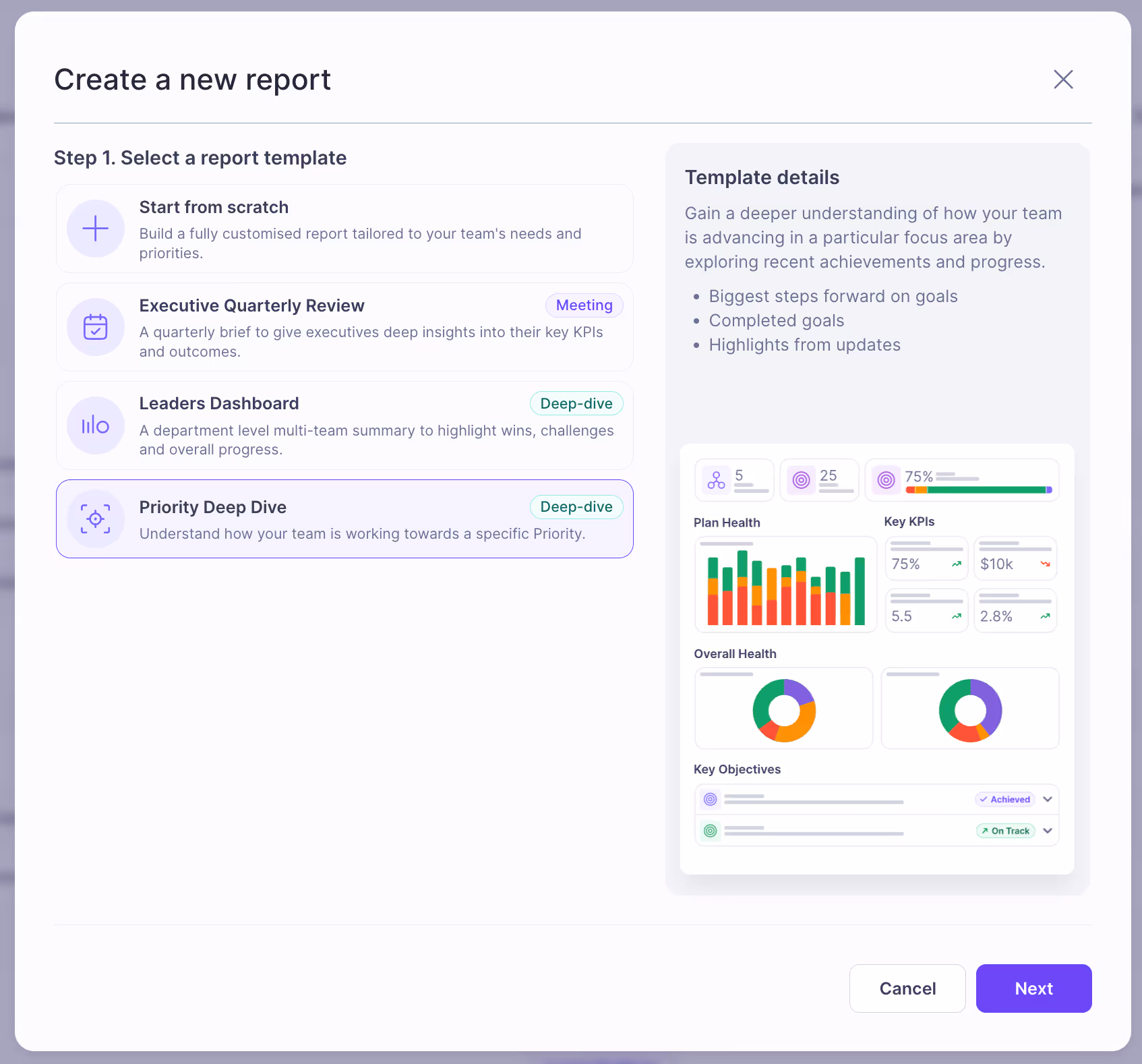This screenshot has width=1142, height=1064.
Task: Expand the Achieved key objective row
Action: pos(1047,799)
